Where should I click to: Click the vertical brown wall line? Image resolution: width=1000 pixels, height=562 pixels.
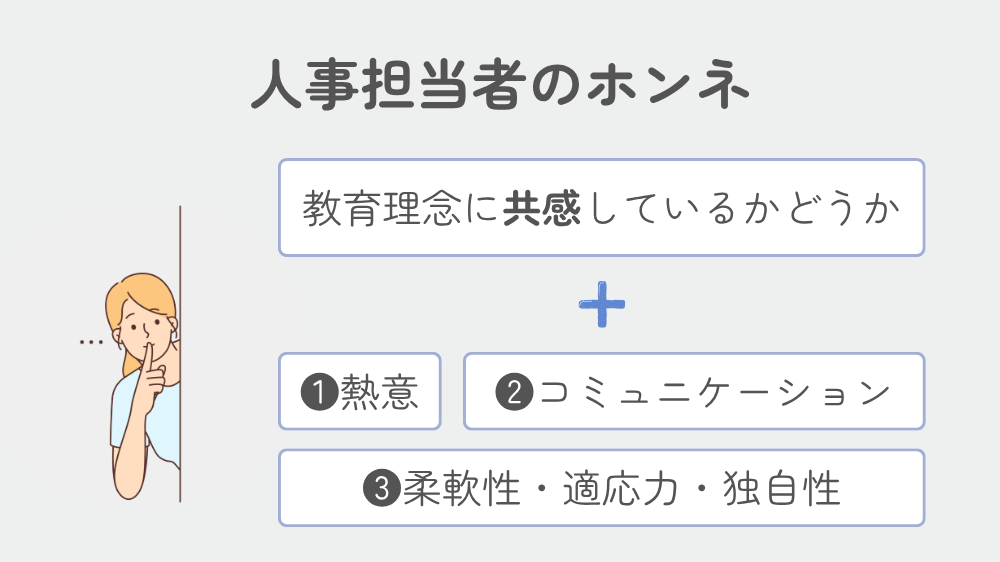click(180, 354)
